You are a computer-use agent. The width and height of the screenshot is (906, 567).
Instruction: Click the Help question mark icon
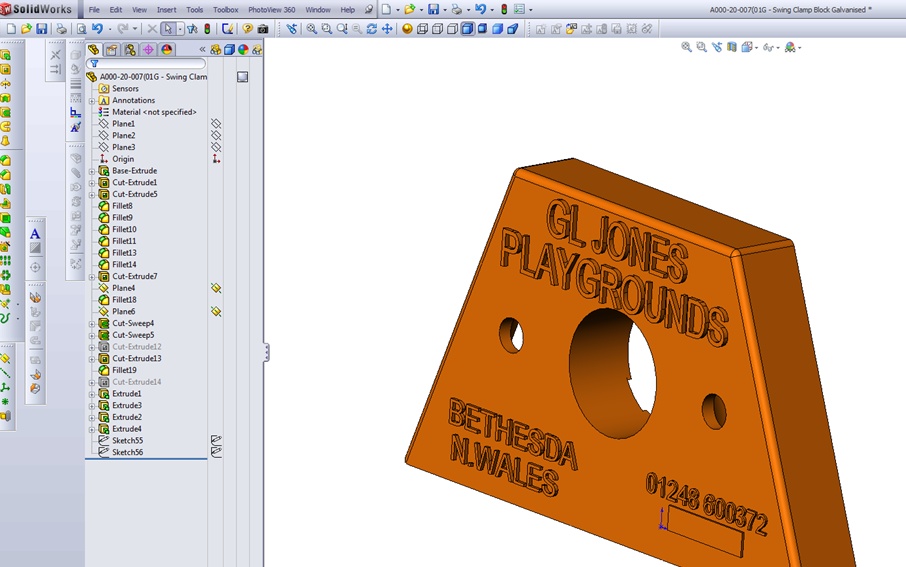(x=247, y=28)
